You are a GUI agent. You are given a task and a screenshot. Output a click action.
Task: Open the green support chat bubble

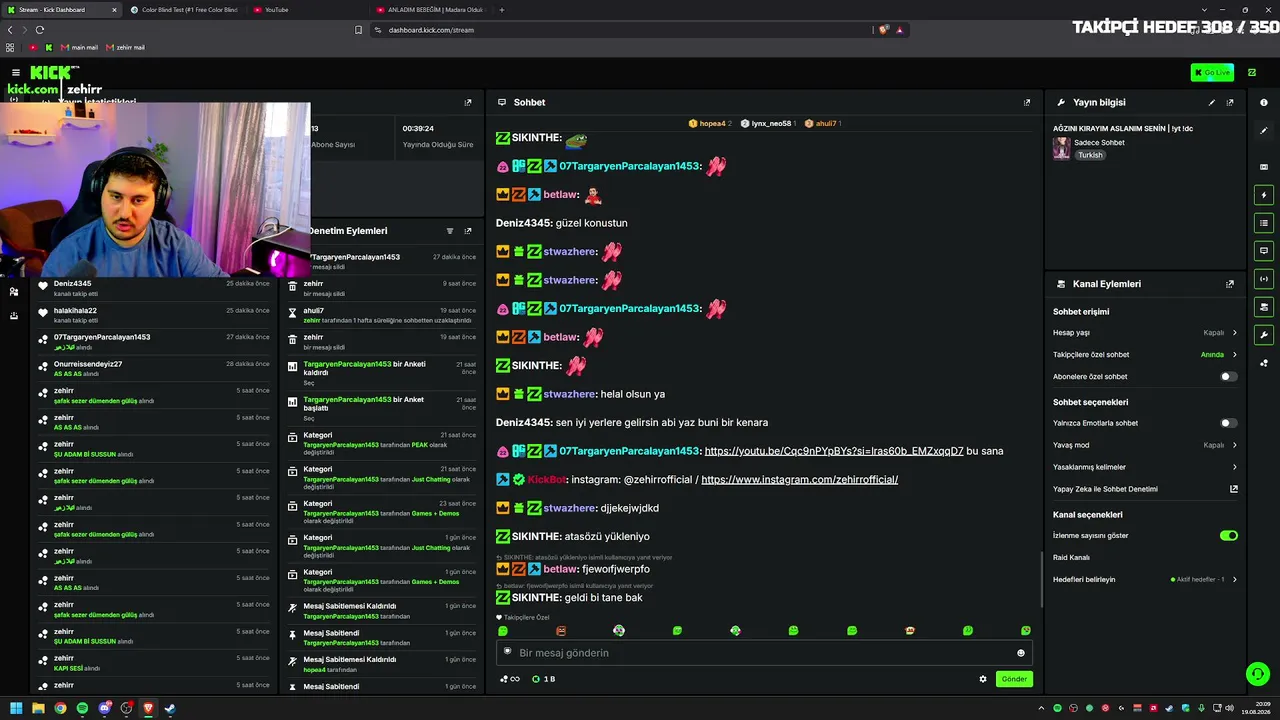[1258, 674]
